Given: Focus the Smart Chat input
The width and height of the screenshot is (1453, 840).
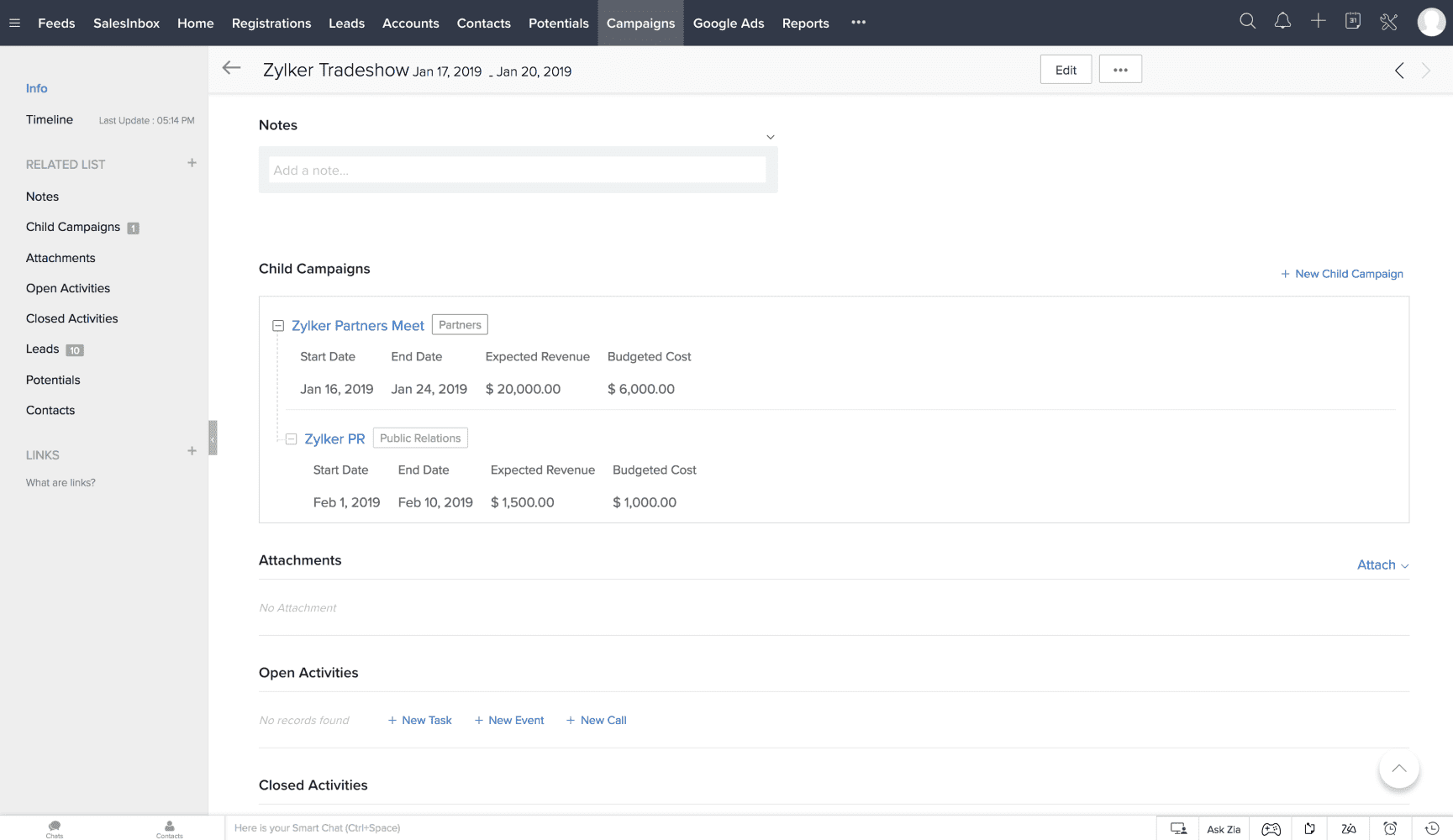Looking at the screenshot, I should (691, 828).
